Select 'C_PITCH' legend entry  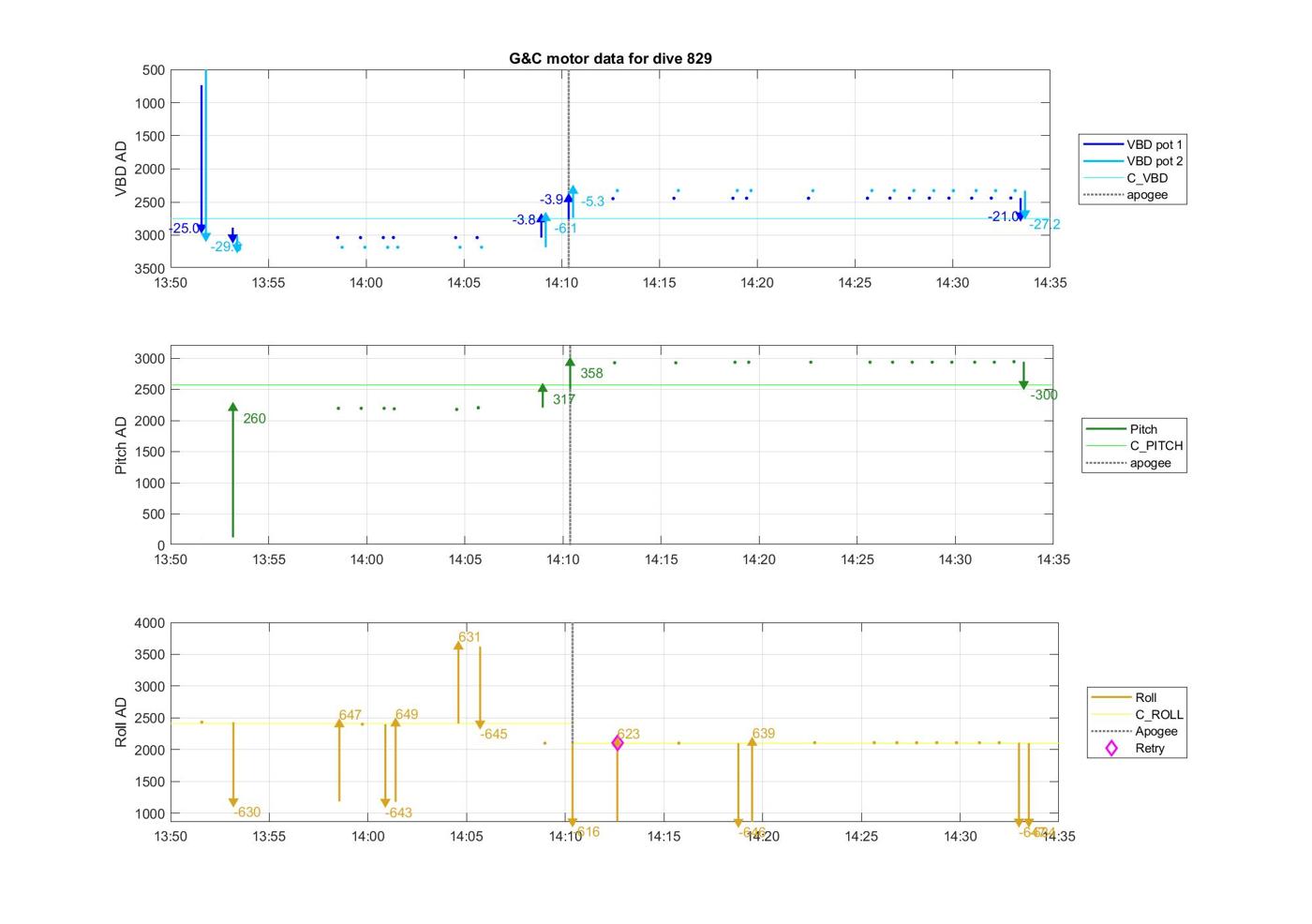click(1135, 446)
